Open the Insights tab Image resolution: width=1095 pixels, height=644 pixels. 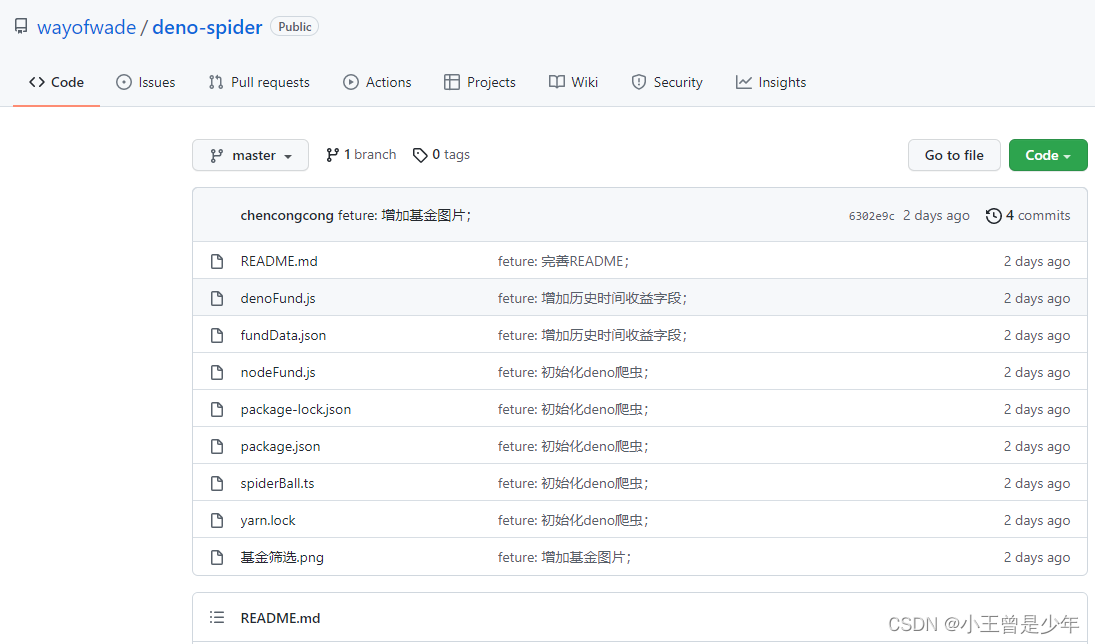point(770,82)
